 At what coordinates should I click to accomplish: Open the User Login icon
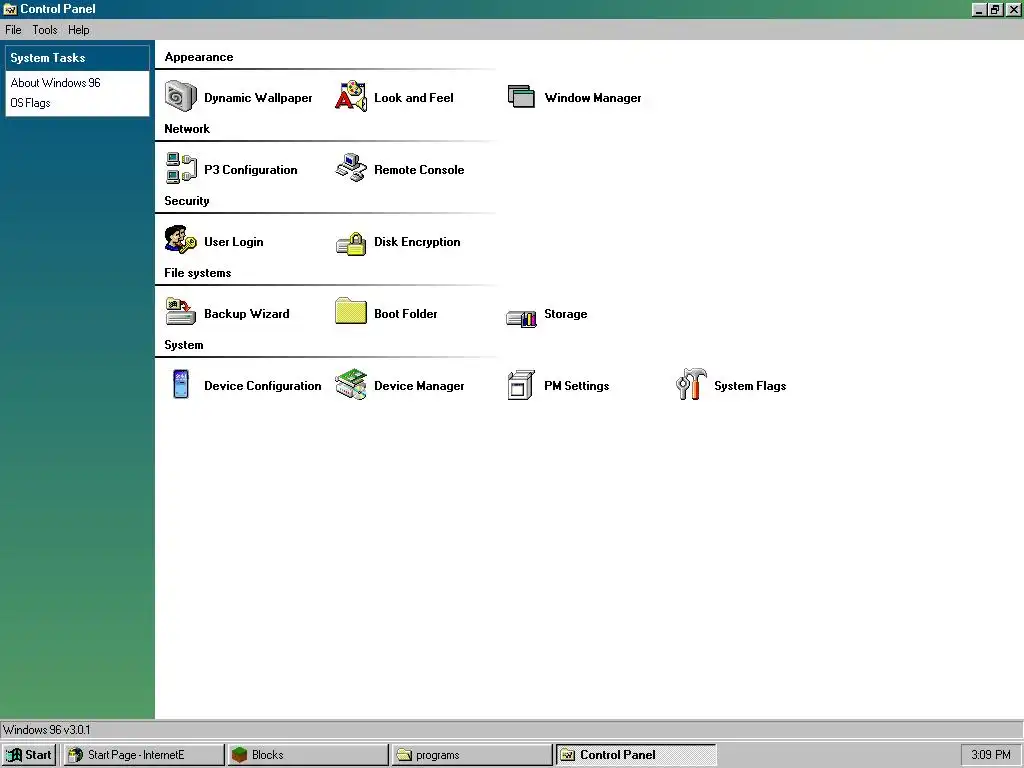click(x=180, y=240)
